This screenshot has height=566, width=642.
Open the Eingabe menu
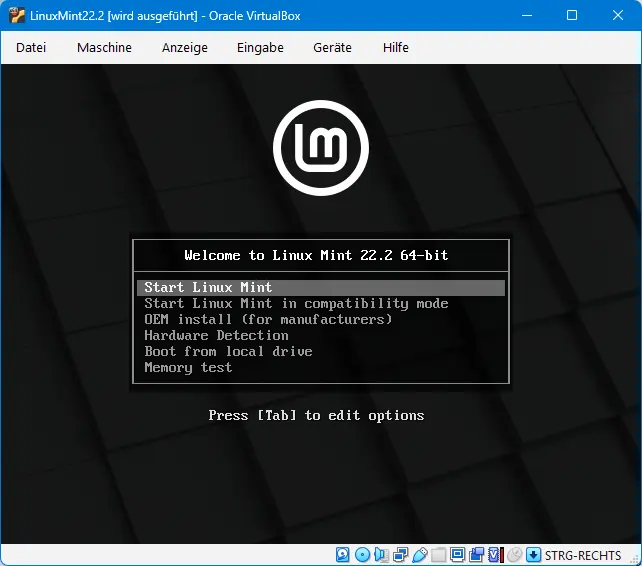coord(260,48)
